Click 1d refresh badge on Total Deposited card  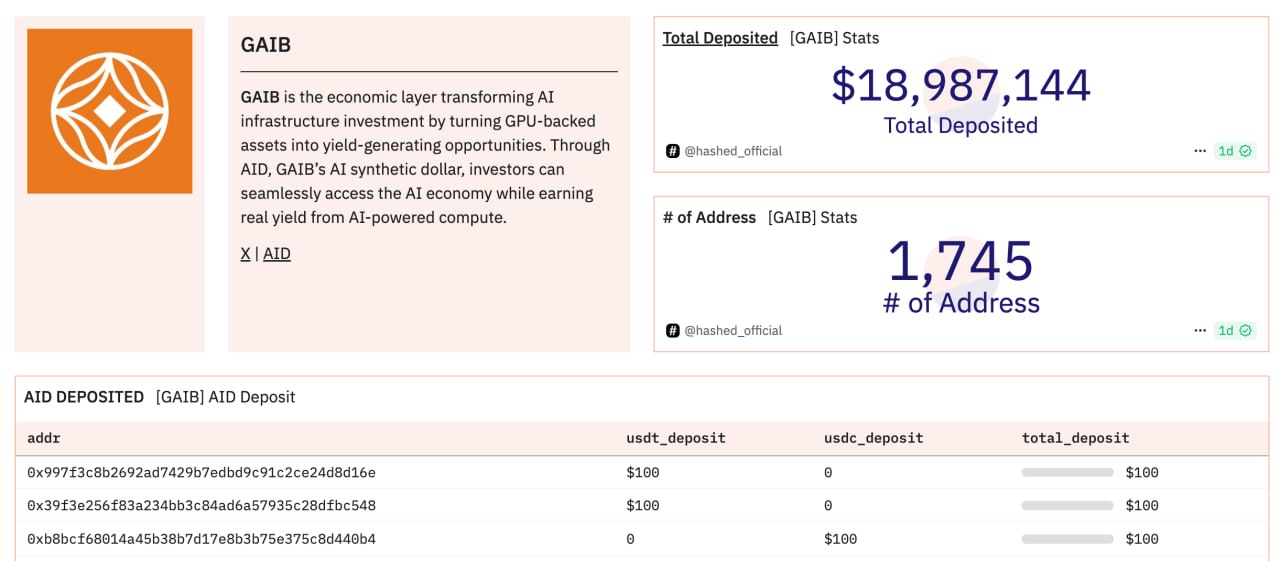coord(1235,151)
